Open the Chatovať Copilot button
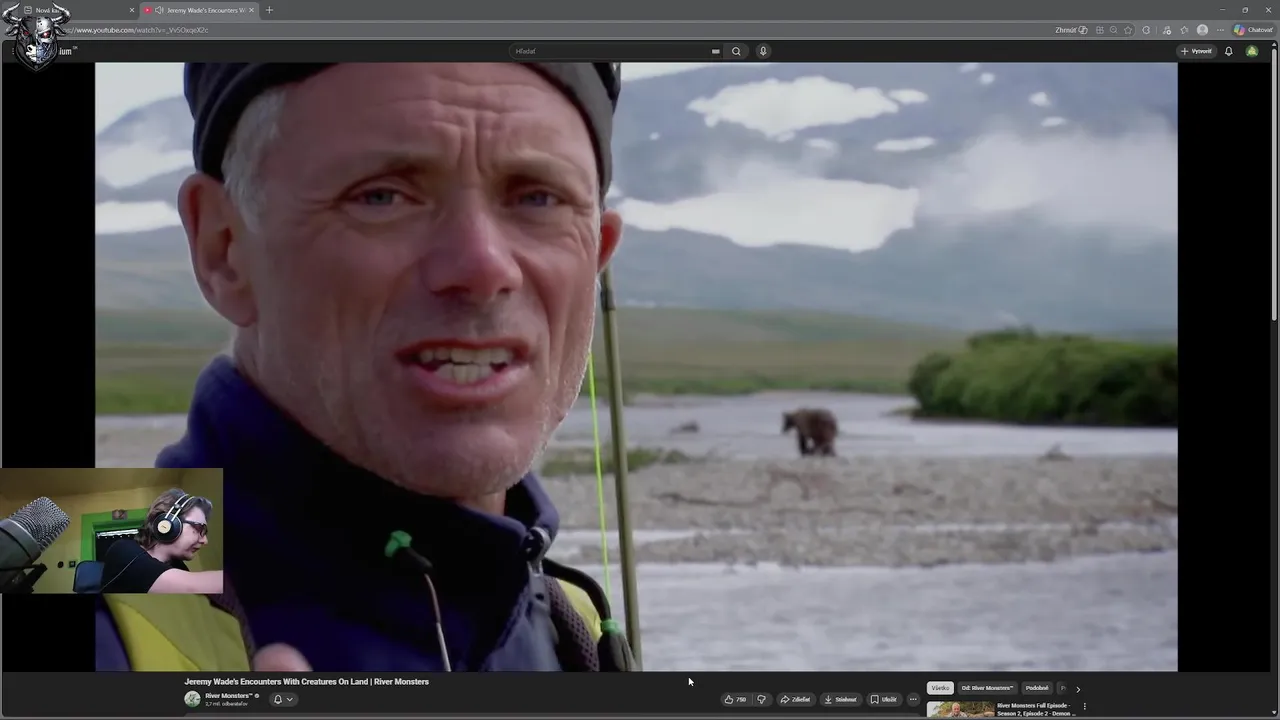1280x720 pixels. 1253,30
